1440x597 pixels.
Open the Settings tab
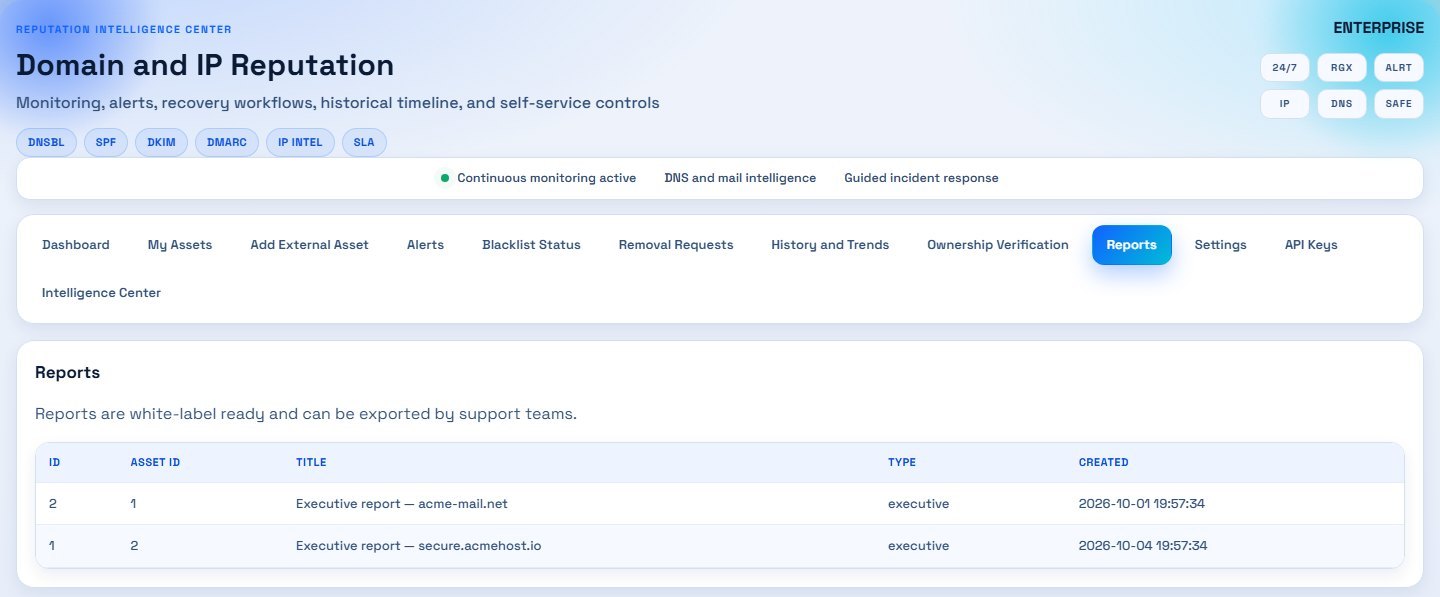point(1220,245)
